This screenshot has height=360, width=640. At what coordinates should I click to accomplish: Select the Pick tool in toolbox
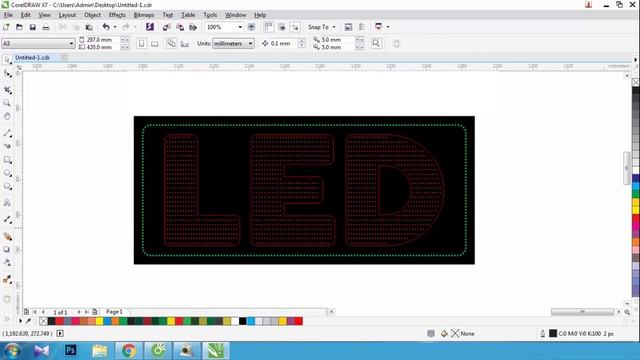[7, 60]
